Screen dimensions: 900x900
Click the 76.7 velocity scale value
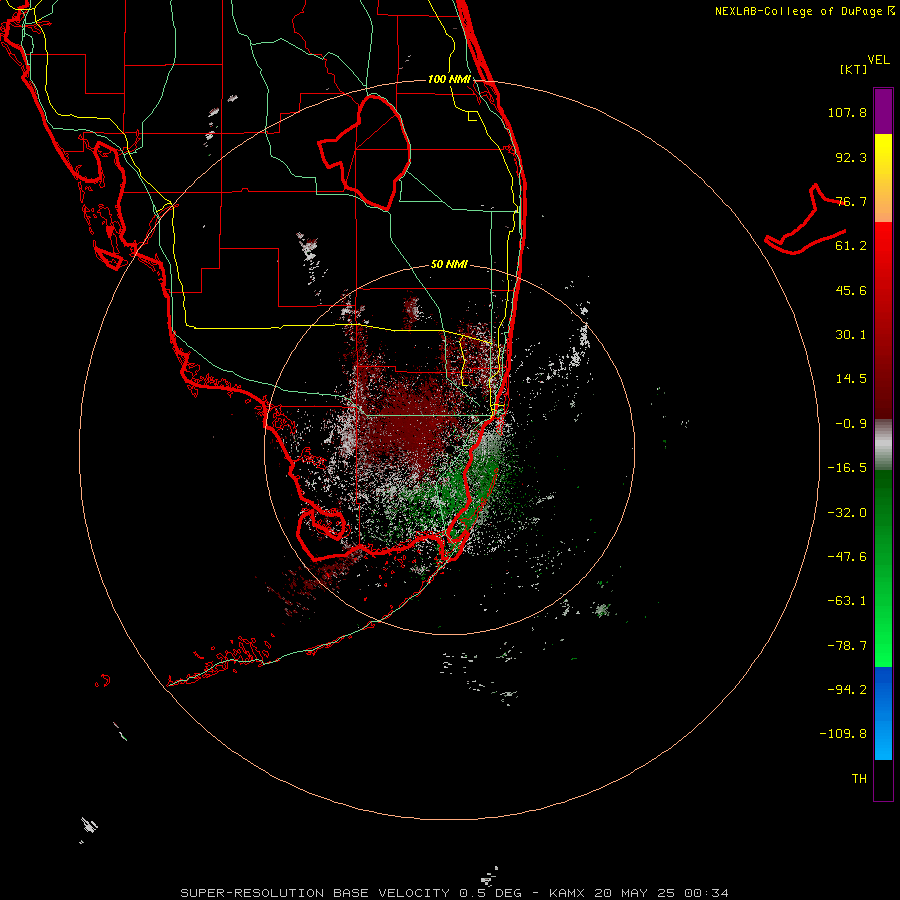click(x=851, y=201)
